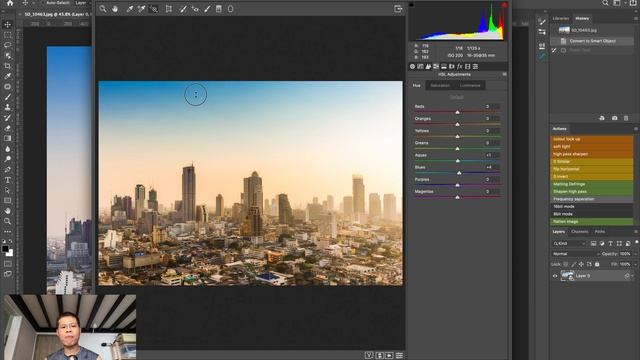The image size is (640, 360).
Task: Open the Normal blend mode dropdown
Action: (x=576, y=254)
